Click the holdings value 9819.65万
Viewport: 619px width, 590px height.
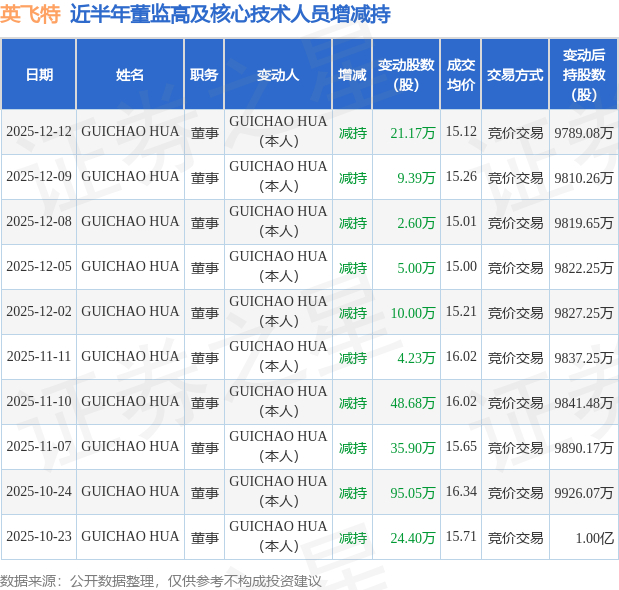tap(583, 223)
